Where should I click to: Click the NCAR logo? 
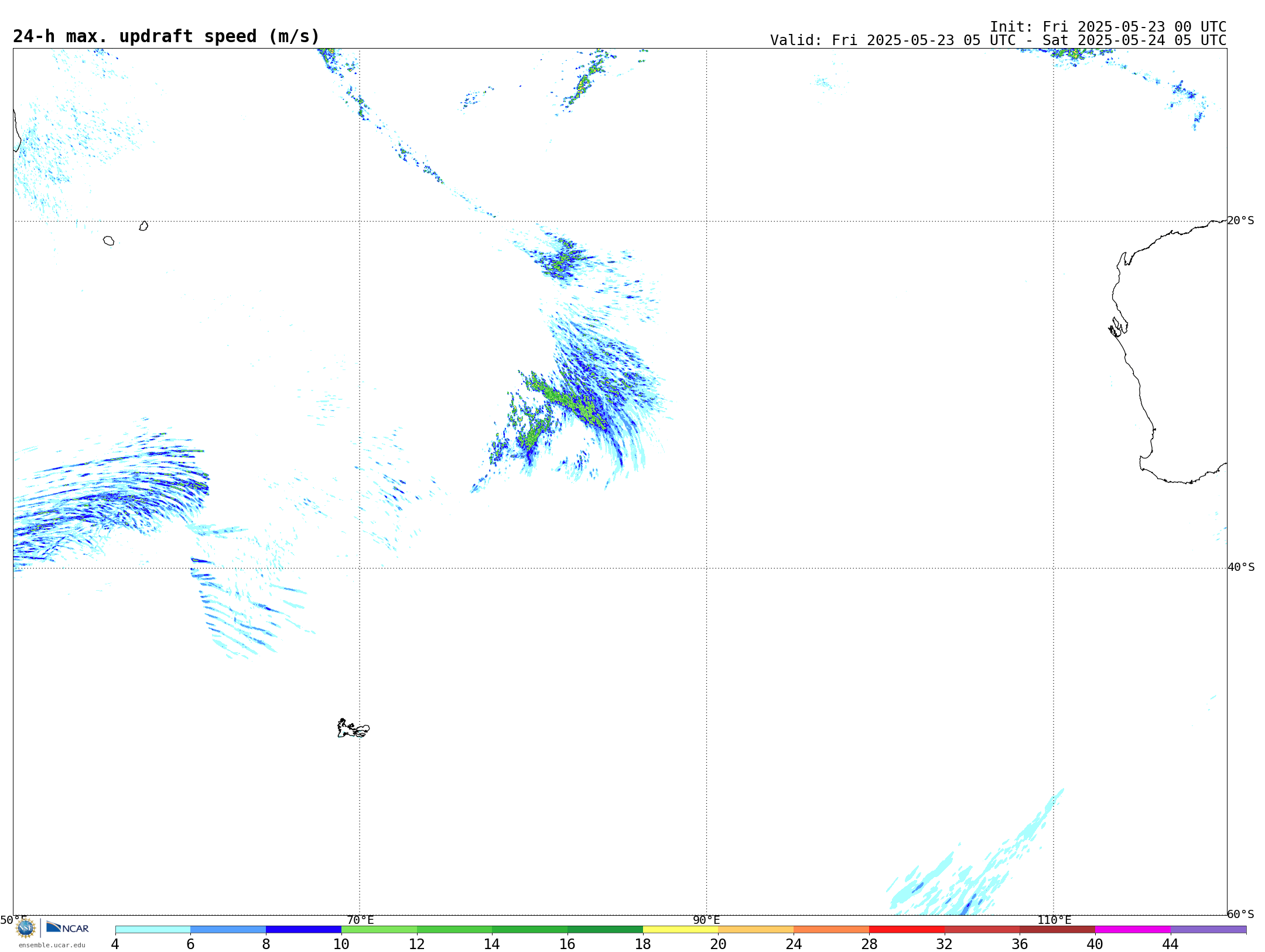coord(67,927)
